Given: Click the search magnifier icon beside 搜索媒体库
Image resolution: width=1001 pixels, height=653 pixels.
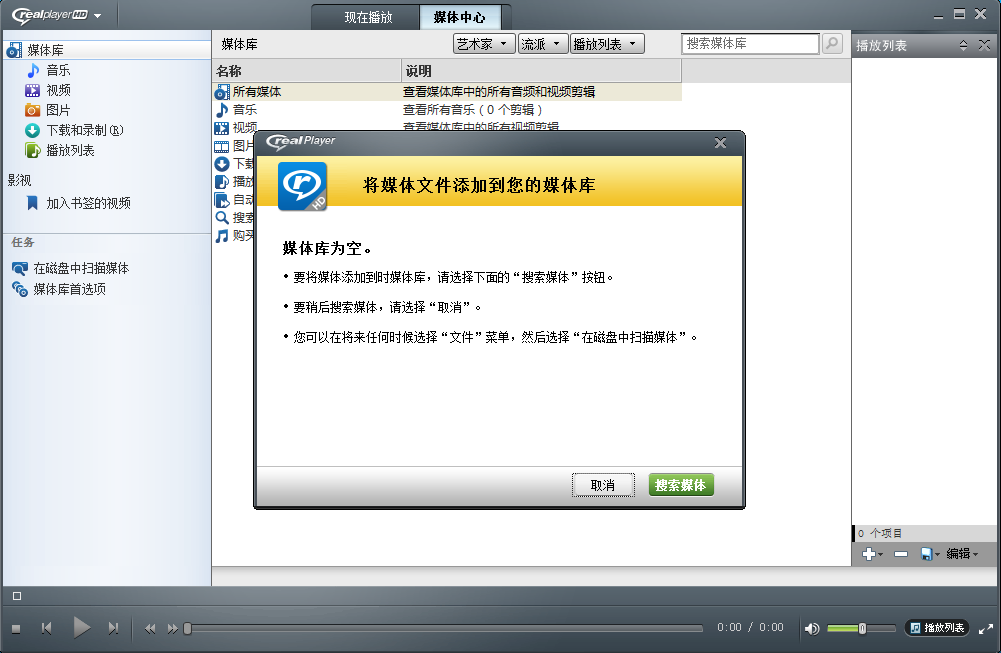Looking at the screenshot, I should pyautogui.click(x=832, y=43).
